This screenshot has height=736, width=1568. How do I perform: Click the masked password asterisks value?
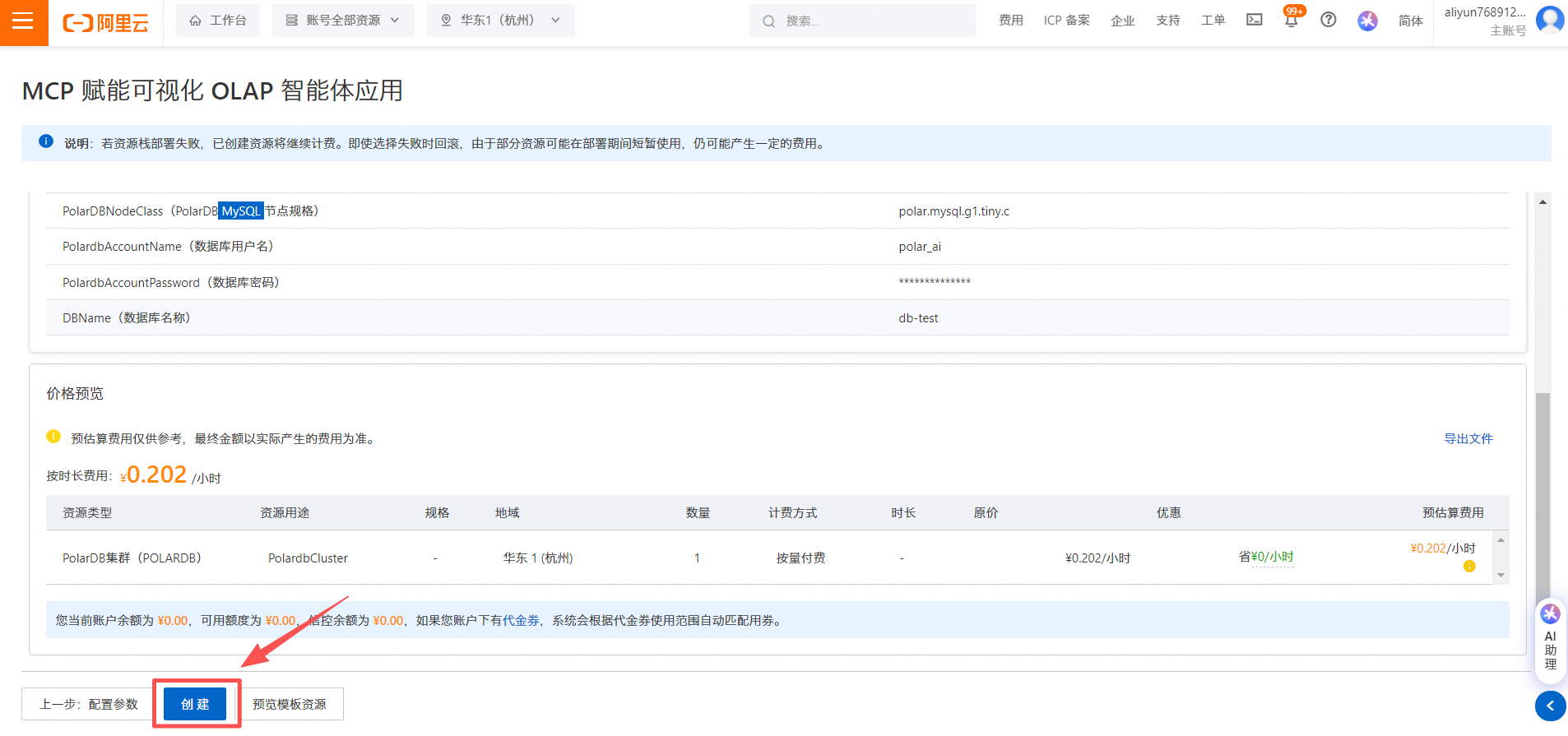pyautogui.click(x=935, y=282)
